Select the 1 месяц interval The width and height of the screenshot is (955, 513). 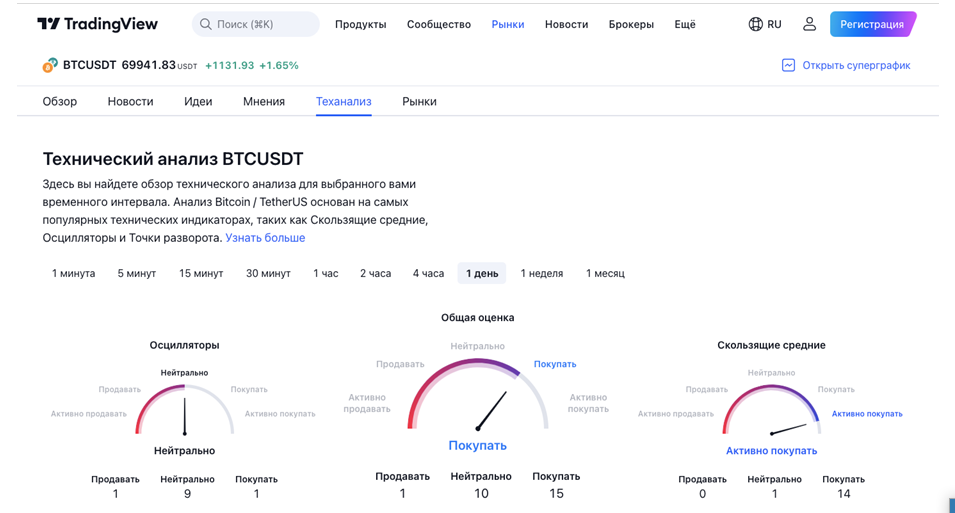coord(605,274)
